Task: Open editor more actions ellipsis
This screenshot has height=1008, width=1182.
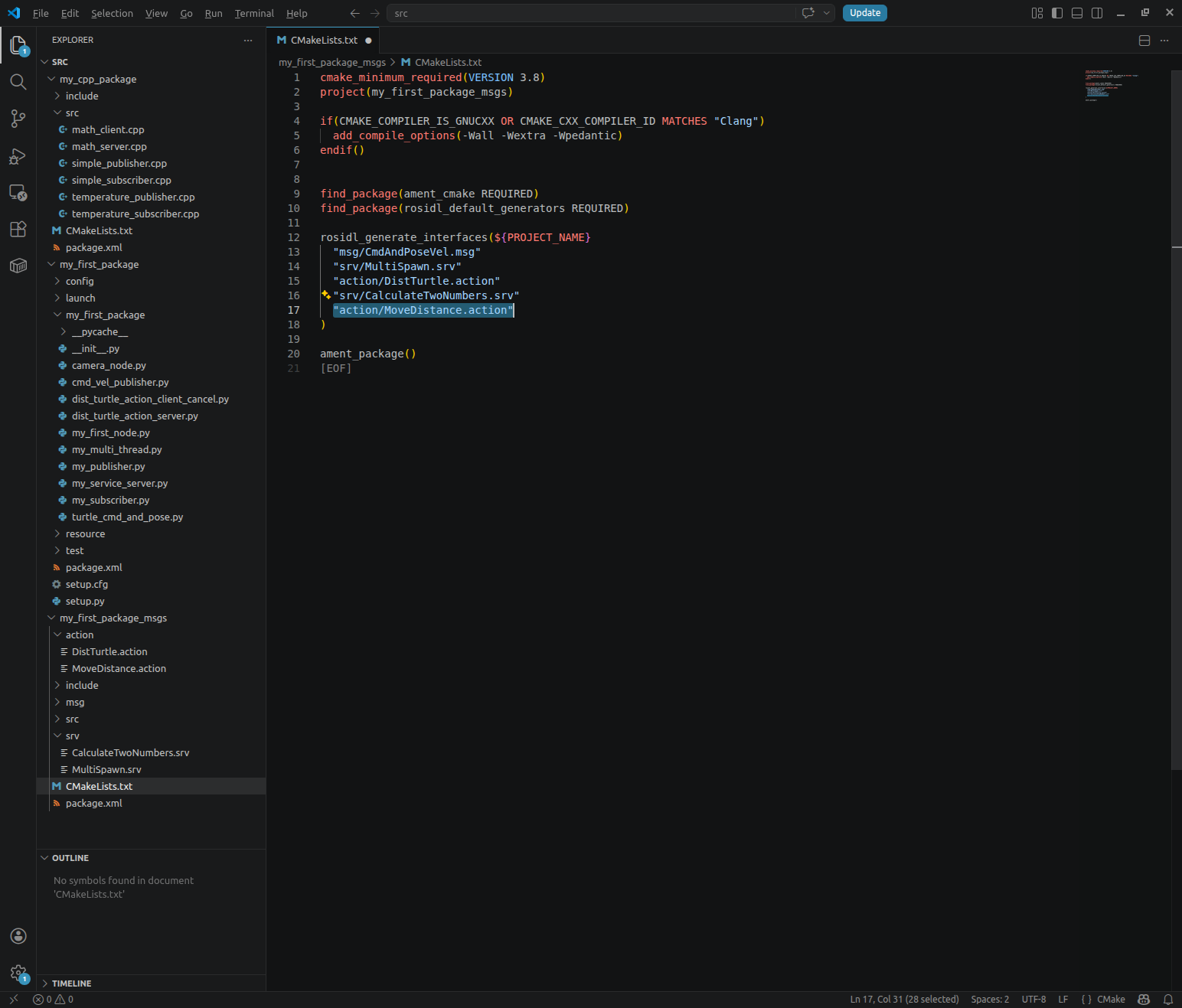Action: (1164, 41)
